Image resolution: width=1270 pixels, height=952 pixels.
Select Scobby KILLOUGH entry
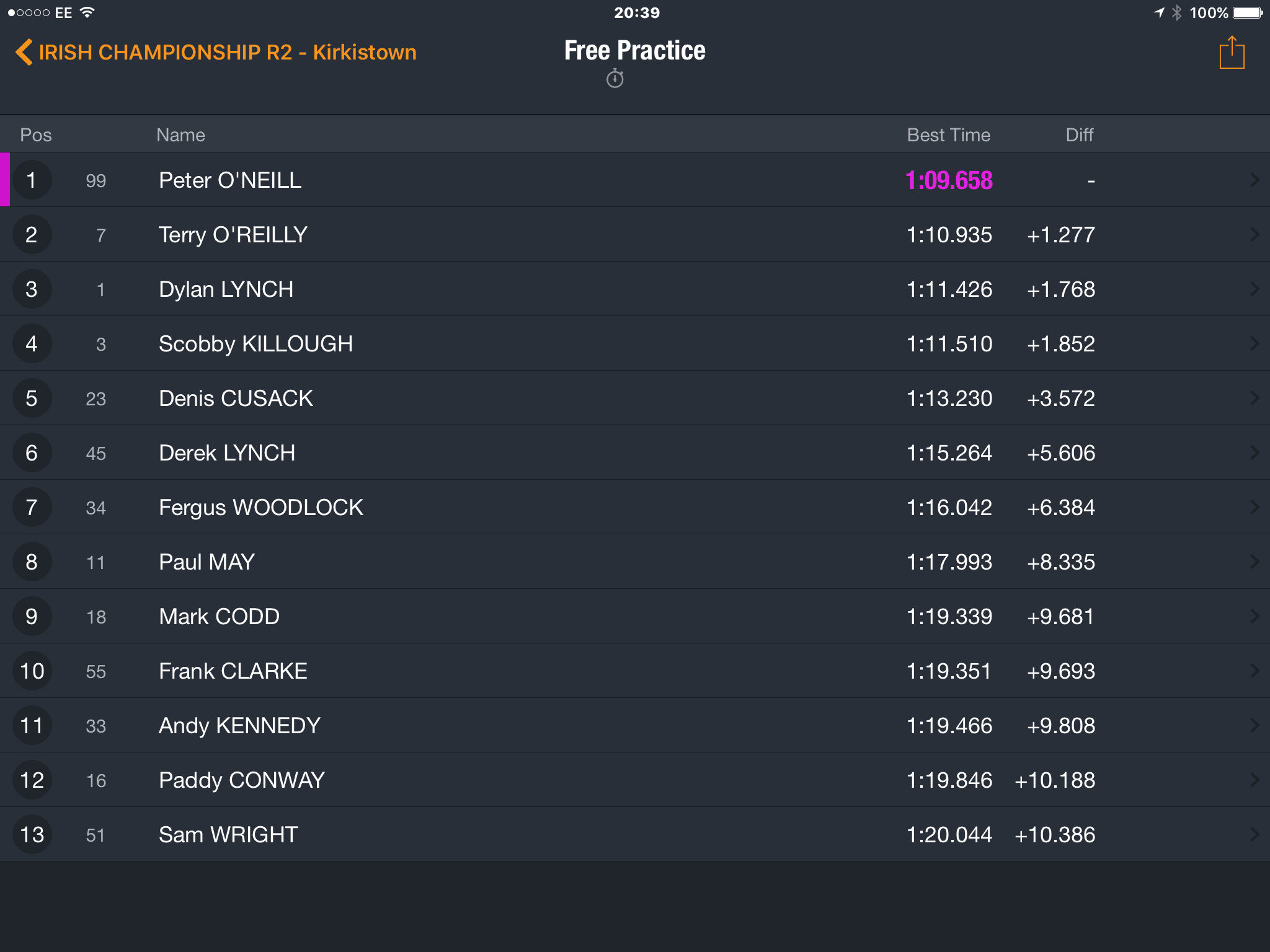click(x=635, y=343)
